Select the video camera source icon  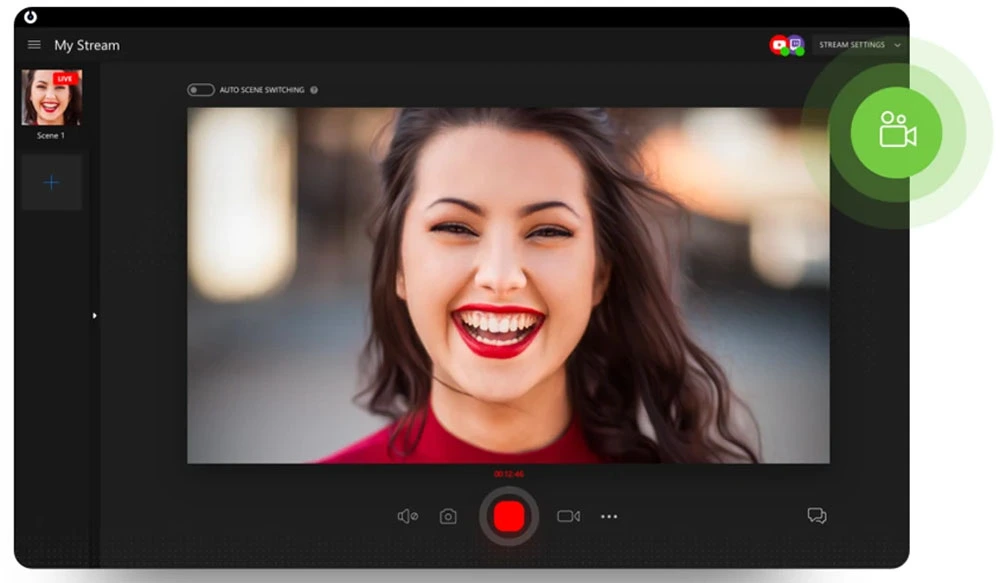point(569,515)
